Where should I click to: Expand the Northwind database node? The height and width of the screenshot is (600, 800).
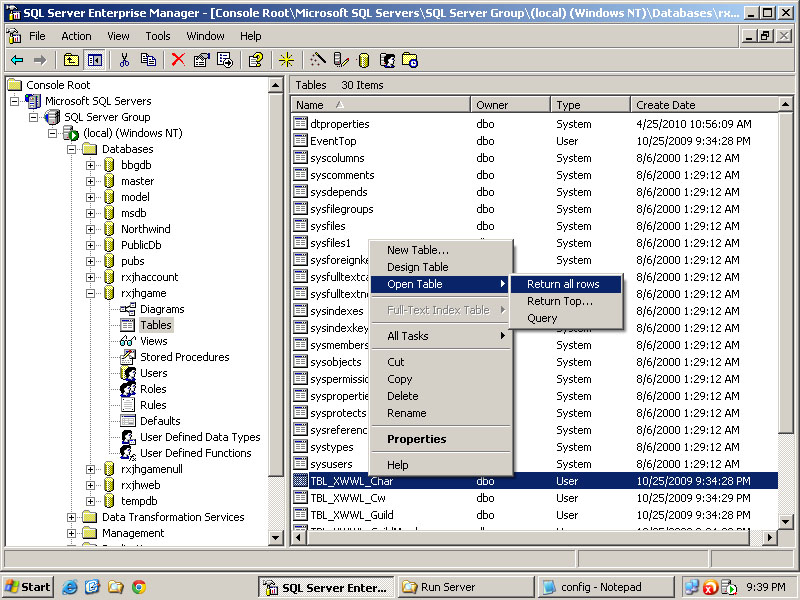90,229
